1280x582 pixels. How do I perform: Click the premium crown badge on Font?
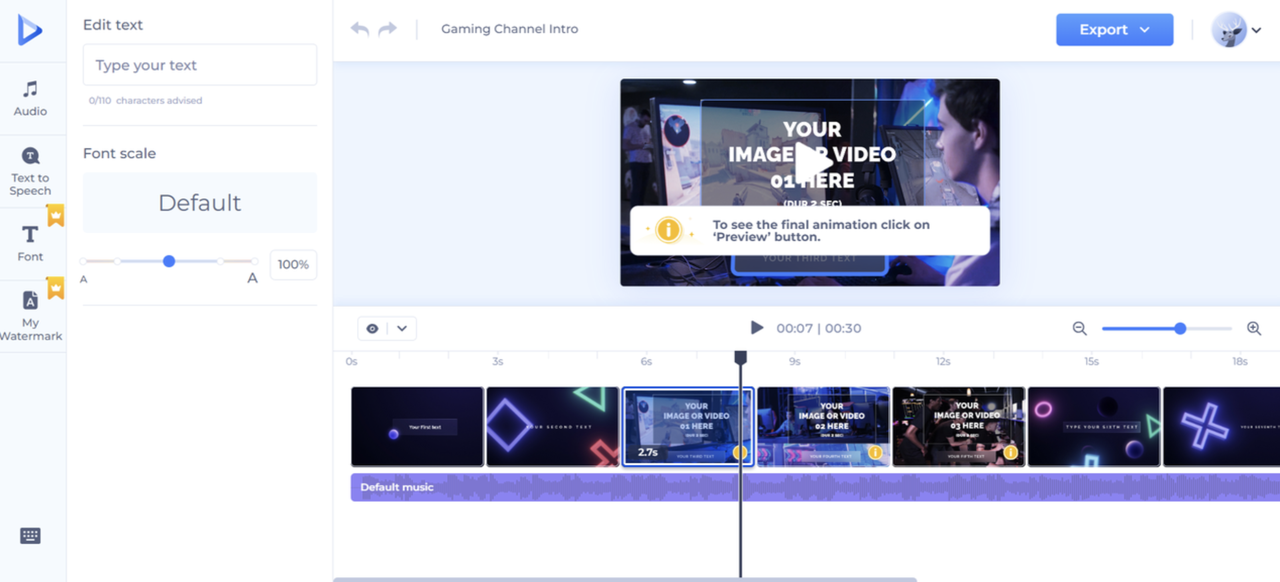pos(56,215)
